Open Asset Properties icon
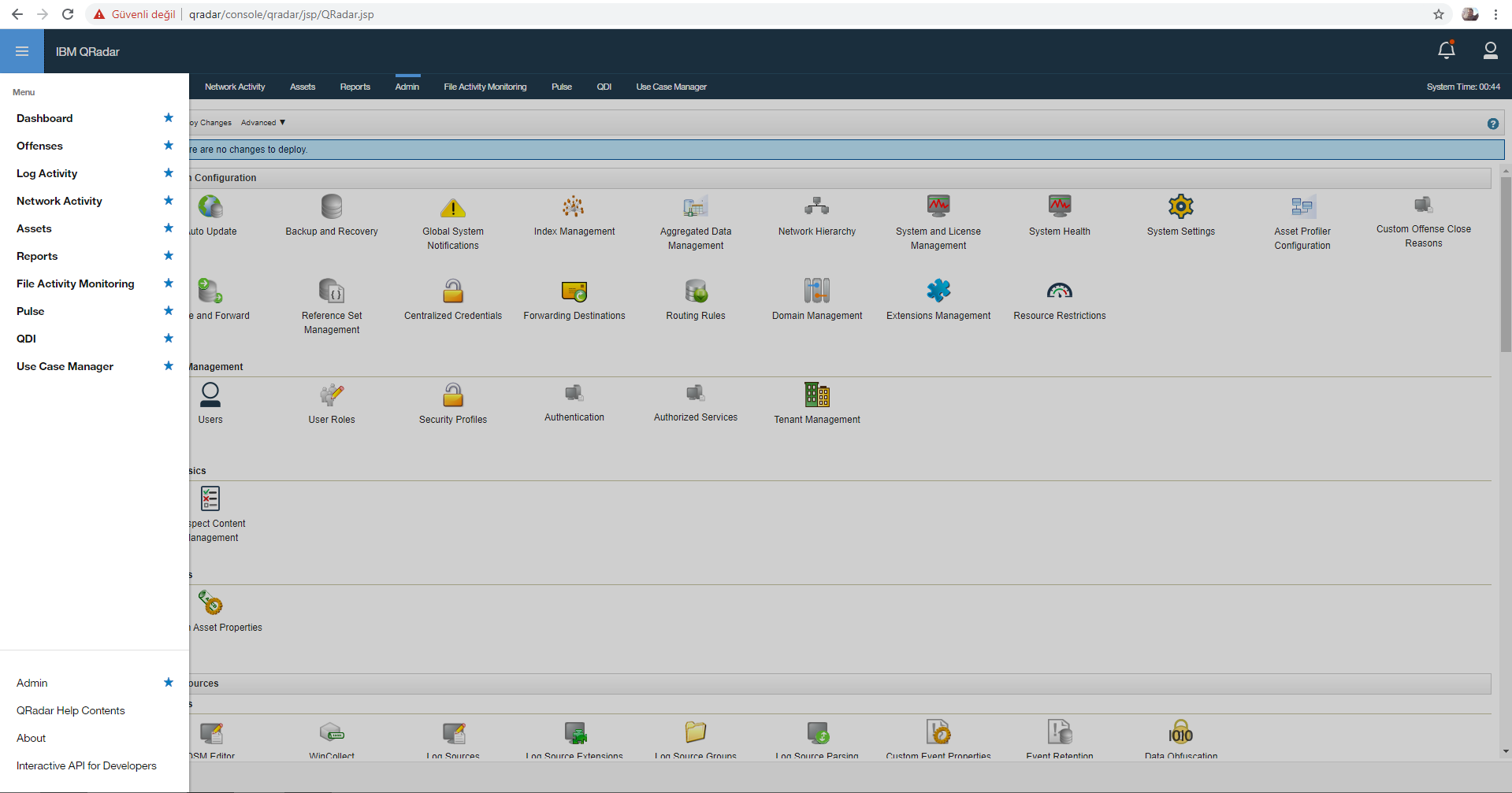Viewport: 1512px width, 793px height. click(210, 602)
